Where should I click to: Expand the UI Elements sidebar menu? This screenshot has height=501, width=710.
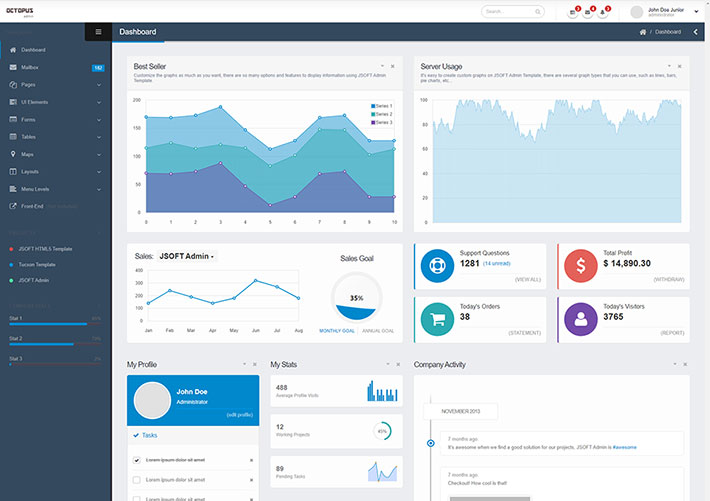pos(55,102)
